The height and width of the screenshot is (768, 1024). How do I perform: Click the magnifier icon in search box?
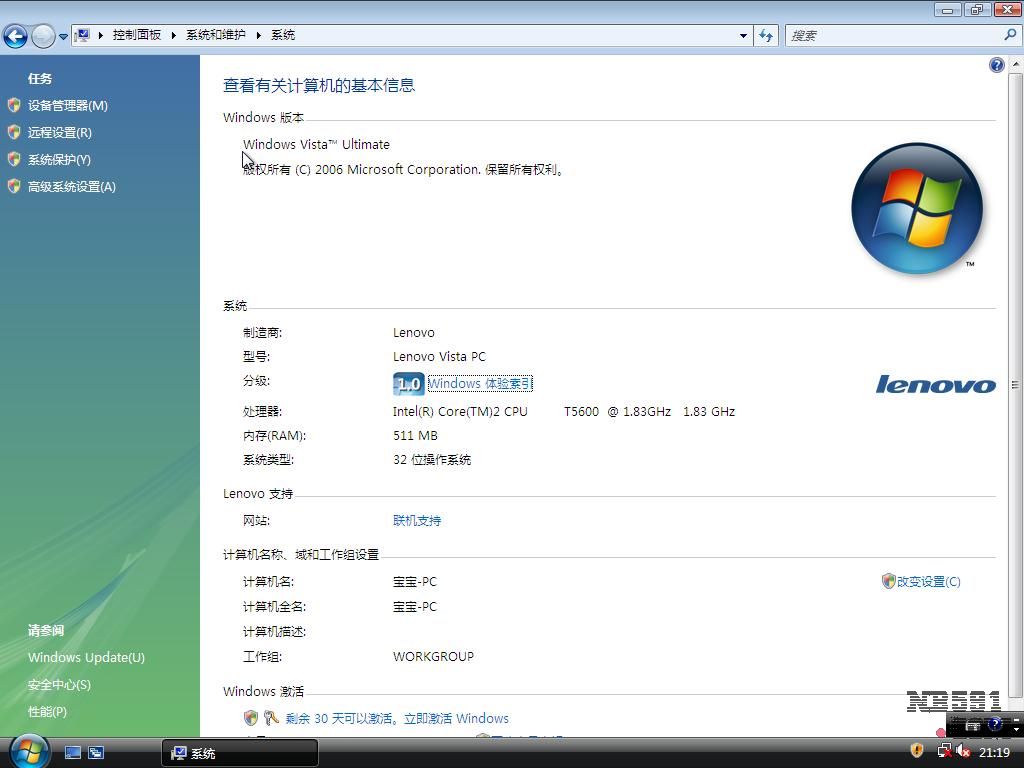pyautogui.click(x=1010, y=35)
